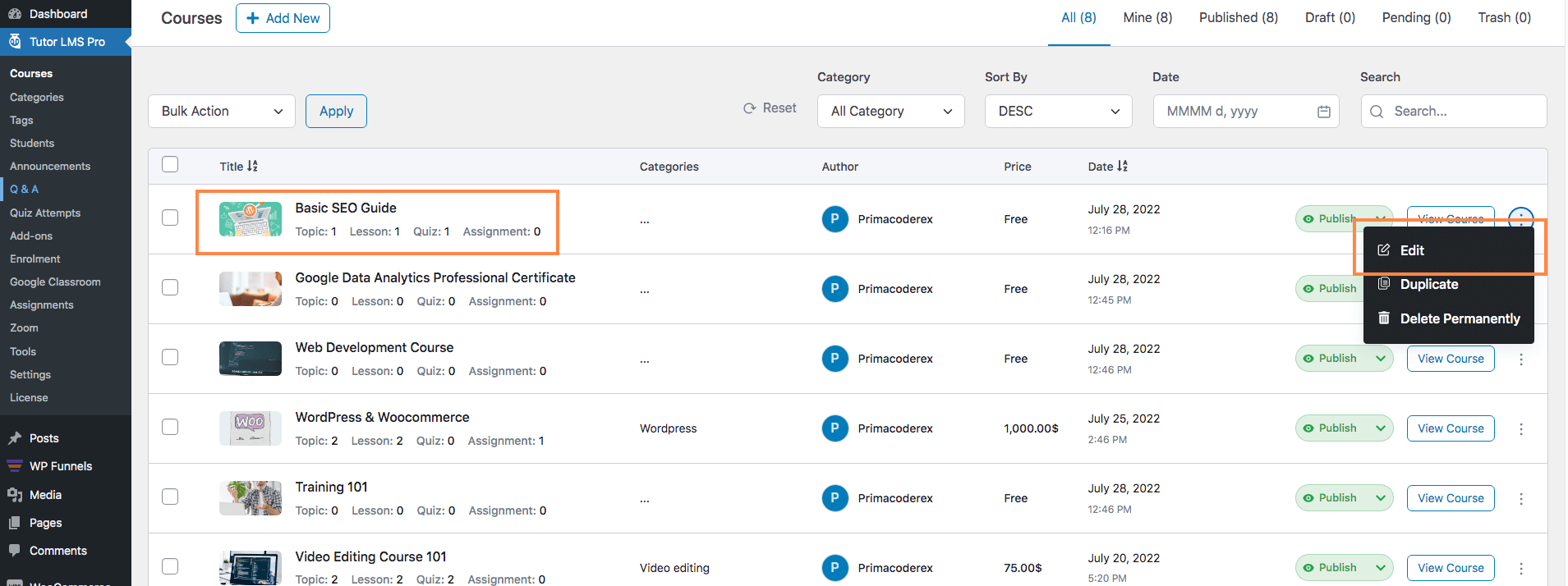Open the WordPress & Woocommerce thumbnail
The image size is (1568, 586).
251,428
